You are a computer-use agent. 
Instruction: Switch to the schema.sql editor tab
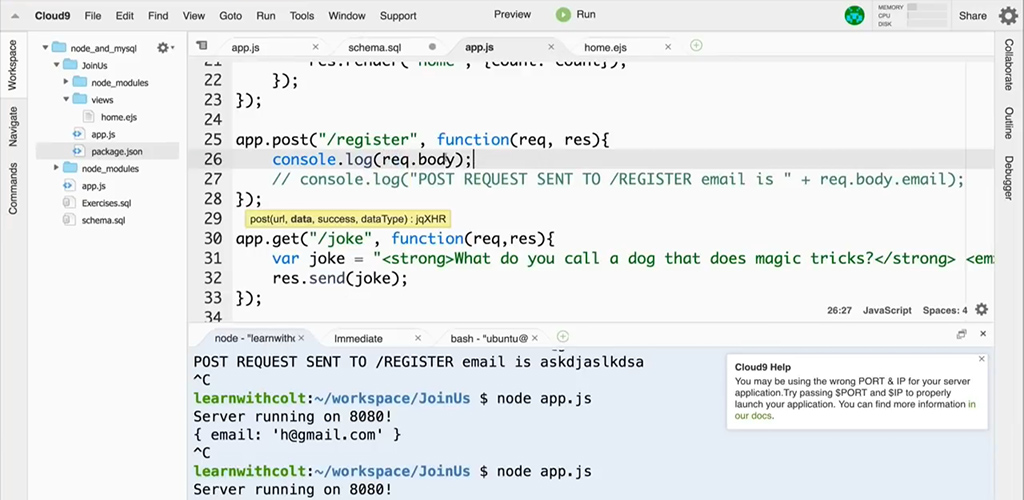[382, 47]
